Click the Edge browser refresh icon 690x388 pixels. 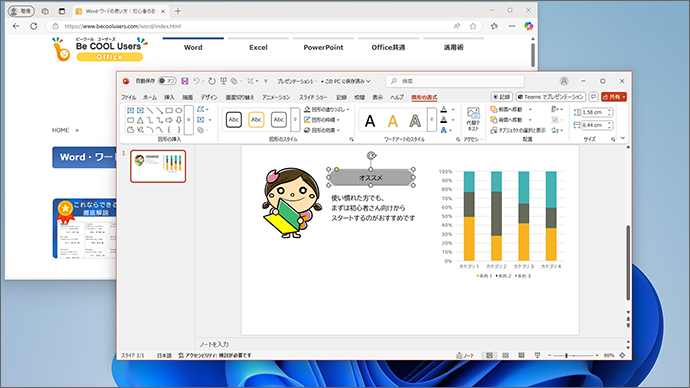coord(33,26)
